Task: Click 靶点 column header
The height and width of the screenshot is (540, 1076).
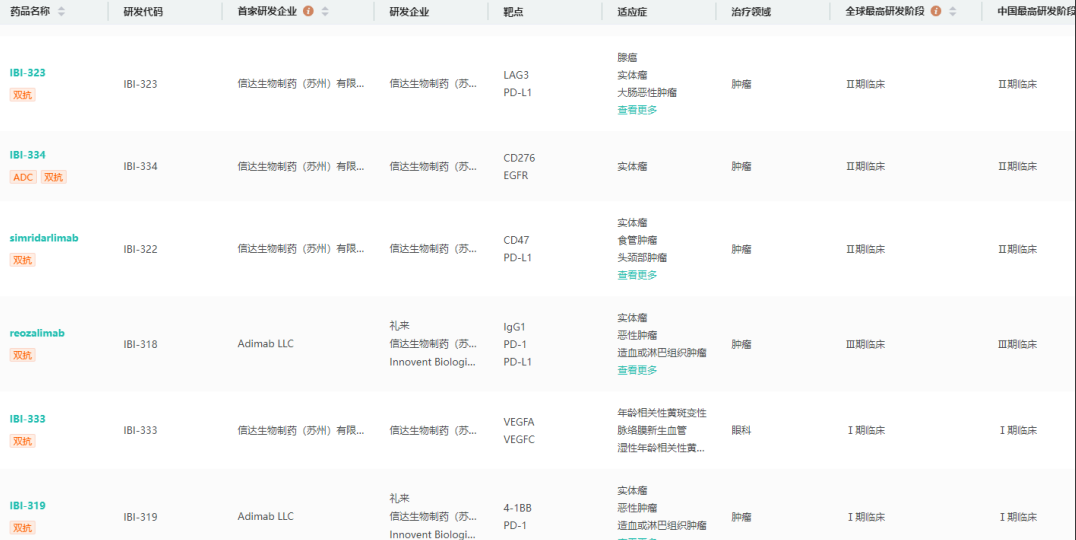Action: pyautogui.click(x=513, y=12)
